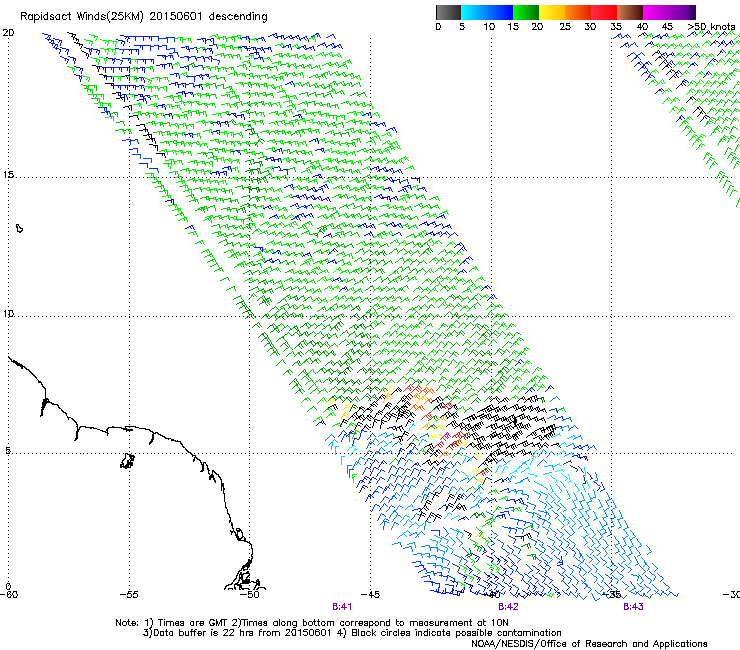Click the orange 25-30 knots legend segment
740x650 pixels.
pyautogui.click(x=578, y=12)
